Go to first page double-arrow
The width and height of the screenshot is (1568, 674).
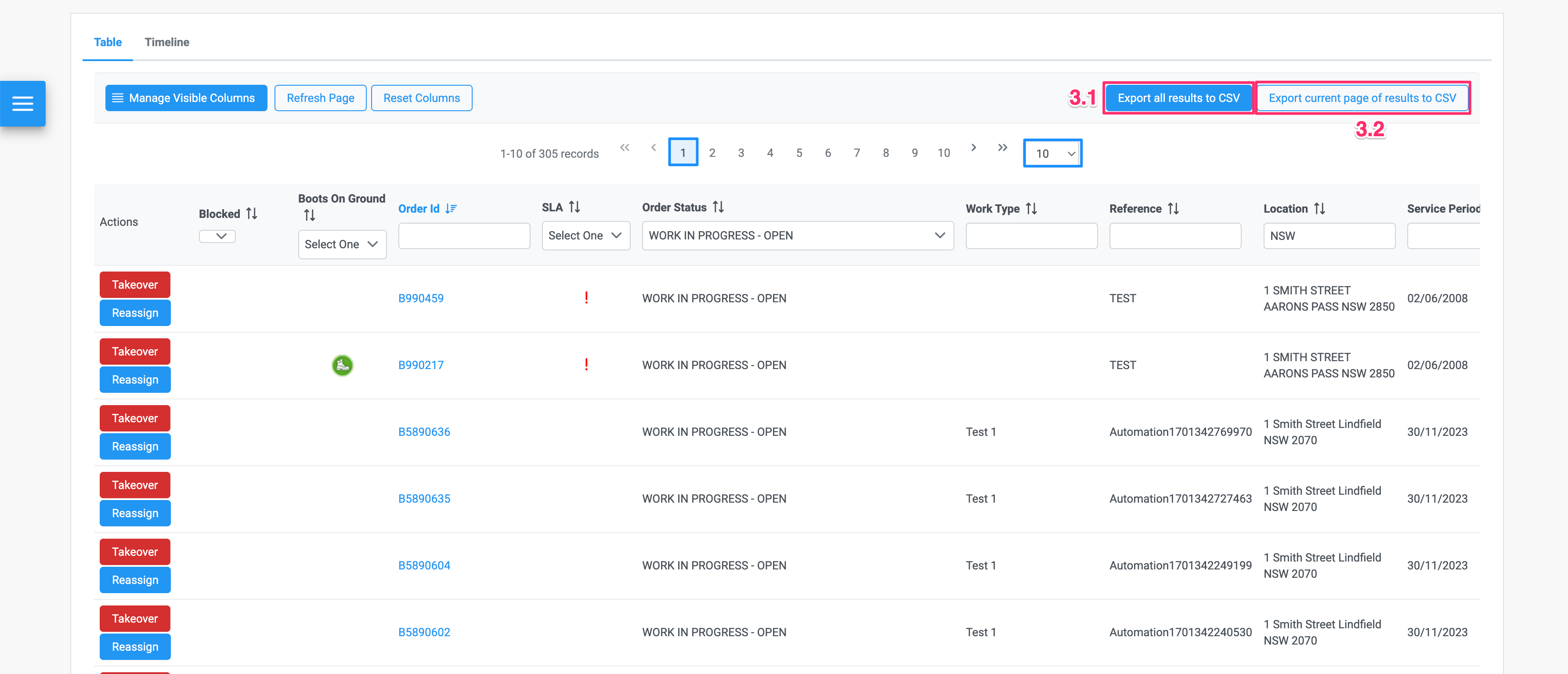625,147
